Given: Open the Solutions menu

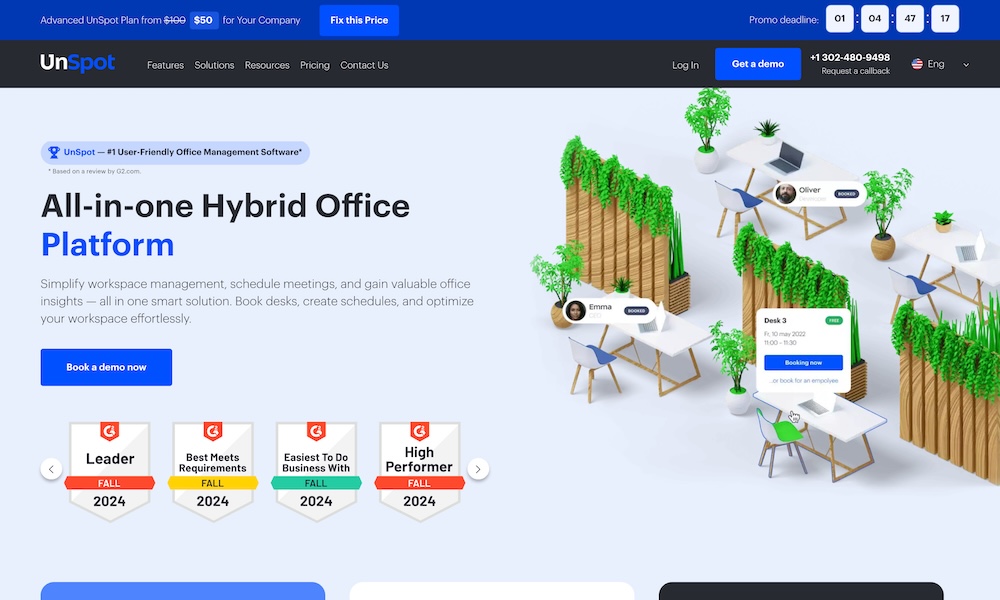Looking at the screenshot, I should pos(214,65).
